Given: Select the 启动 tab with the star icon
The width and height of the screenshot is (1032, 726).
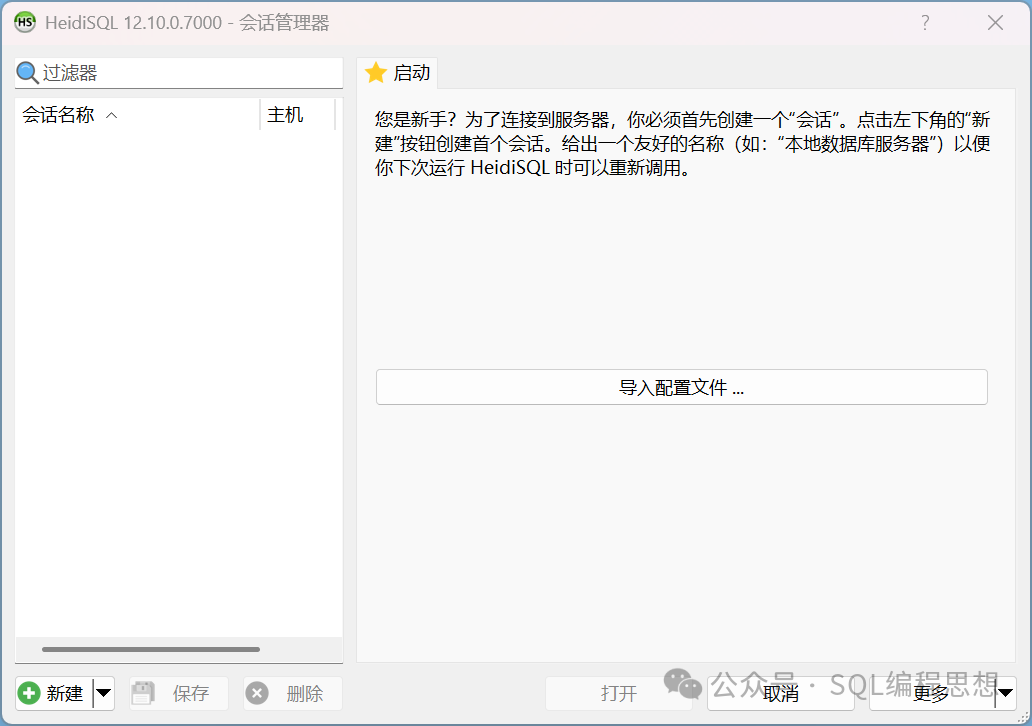Looking at the screenshot, I should [x=398, y=73].
